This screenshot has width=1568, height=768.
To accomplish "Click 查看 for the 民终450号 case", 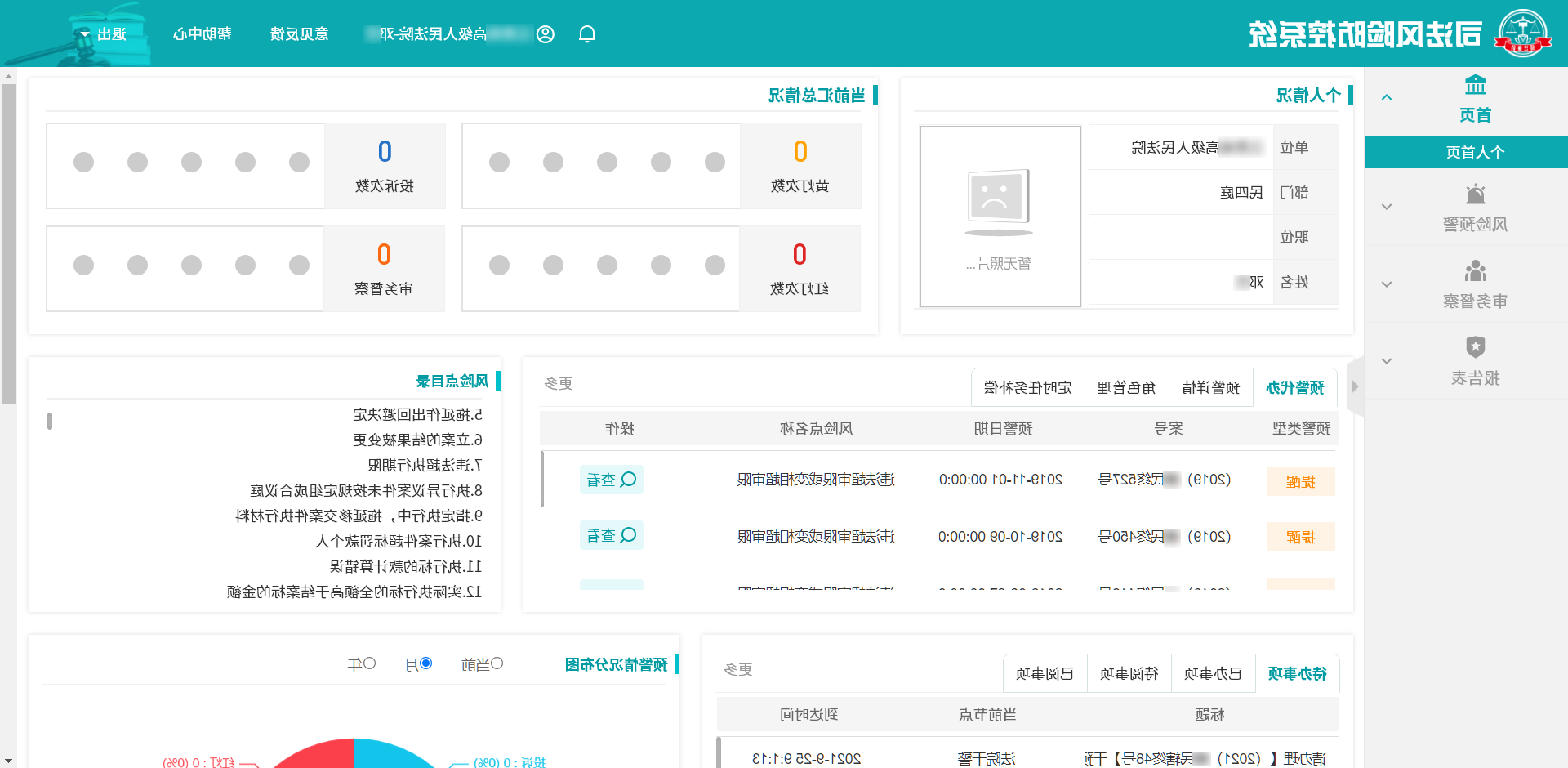I will click(x=612, y=535).
